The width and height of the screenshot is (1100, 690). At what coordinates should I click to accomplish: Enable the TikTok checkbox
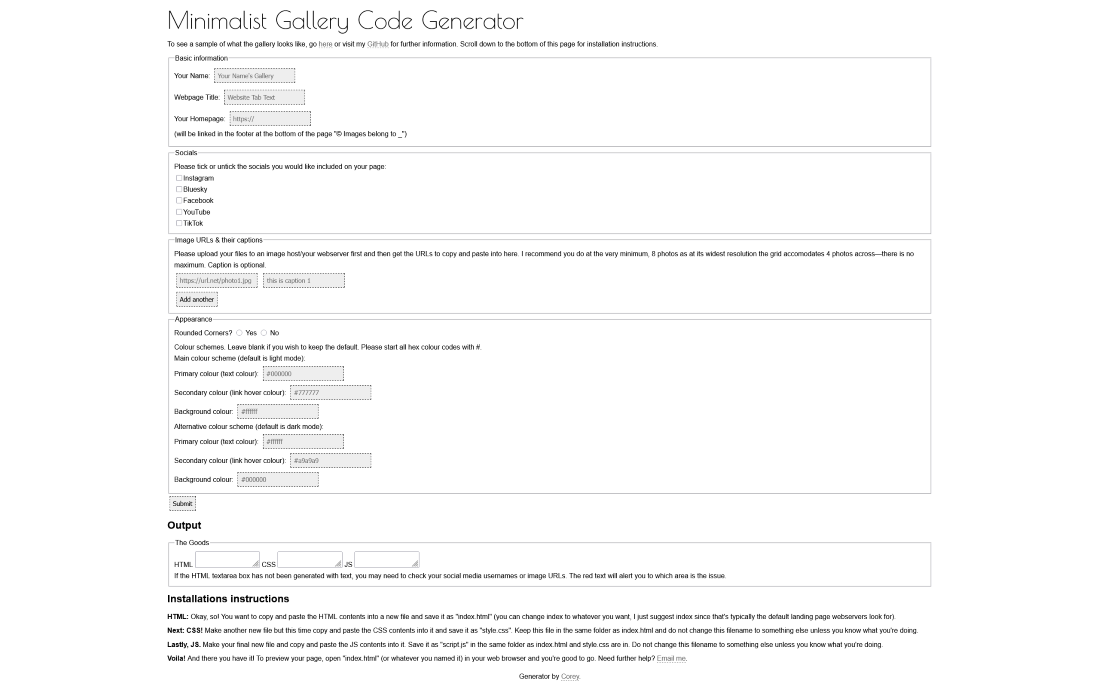(x=179, y=223)
